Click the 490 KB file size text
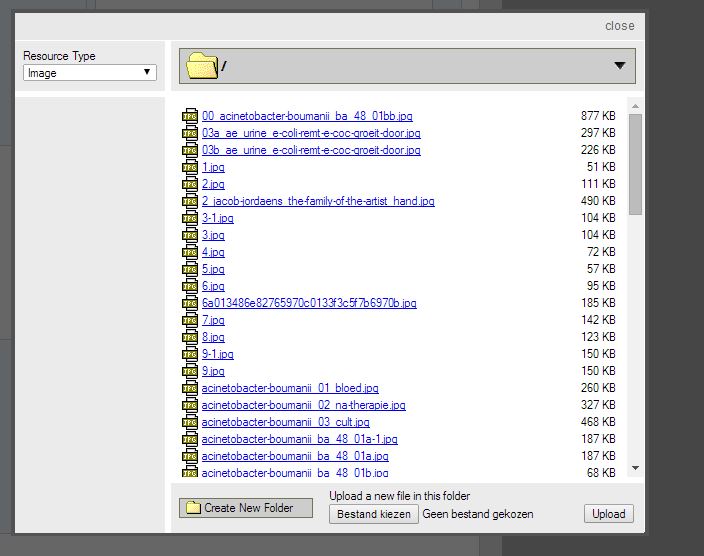 (x=598, y=201)
